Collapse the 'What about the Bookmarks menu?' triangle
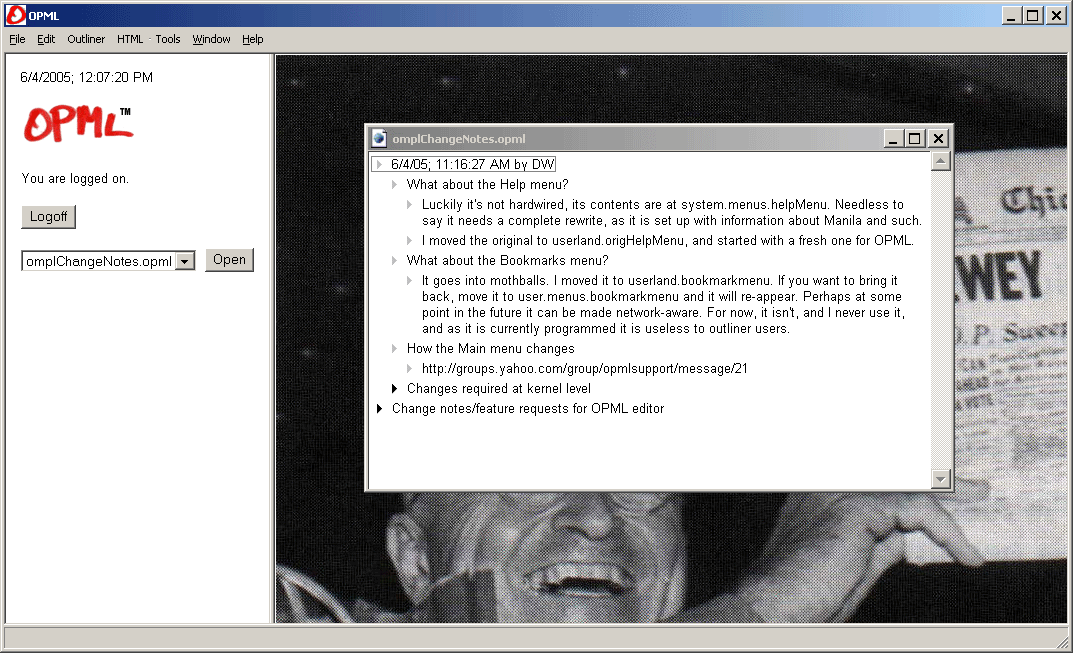1073x653 pixels. click(395, 261)
